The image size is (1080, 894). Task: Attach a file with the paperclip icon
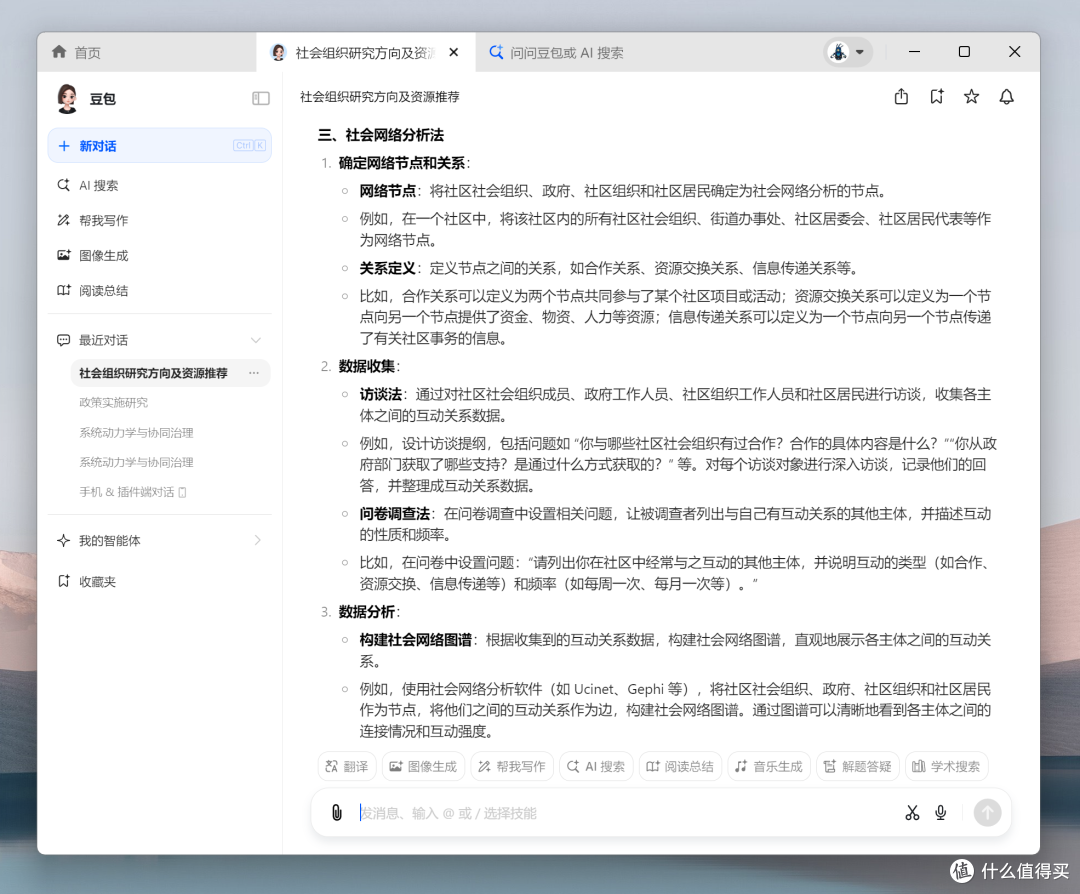[x=337, y=813]
